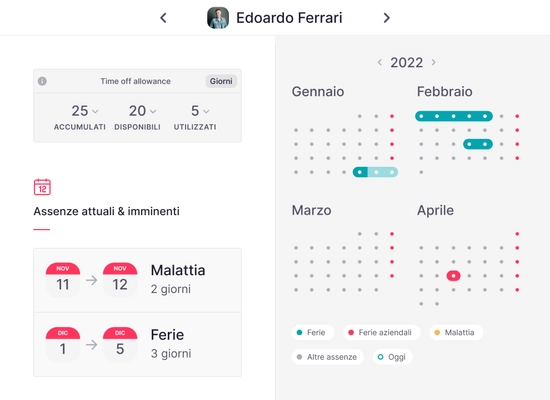Expand the 20 Disponibili dropdown chevron
This screenshot has height=400, width=550.
153,112
